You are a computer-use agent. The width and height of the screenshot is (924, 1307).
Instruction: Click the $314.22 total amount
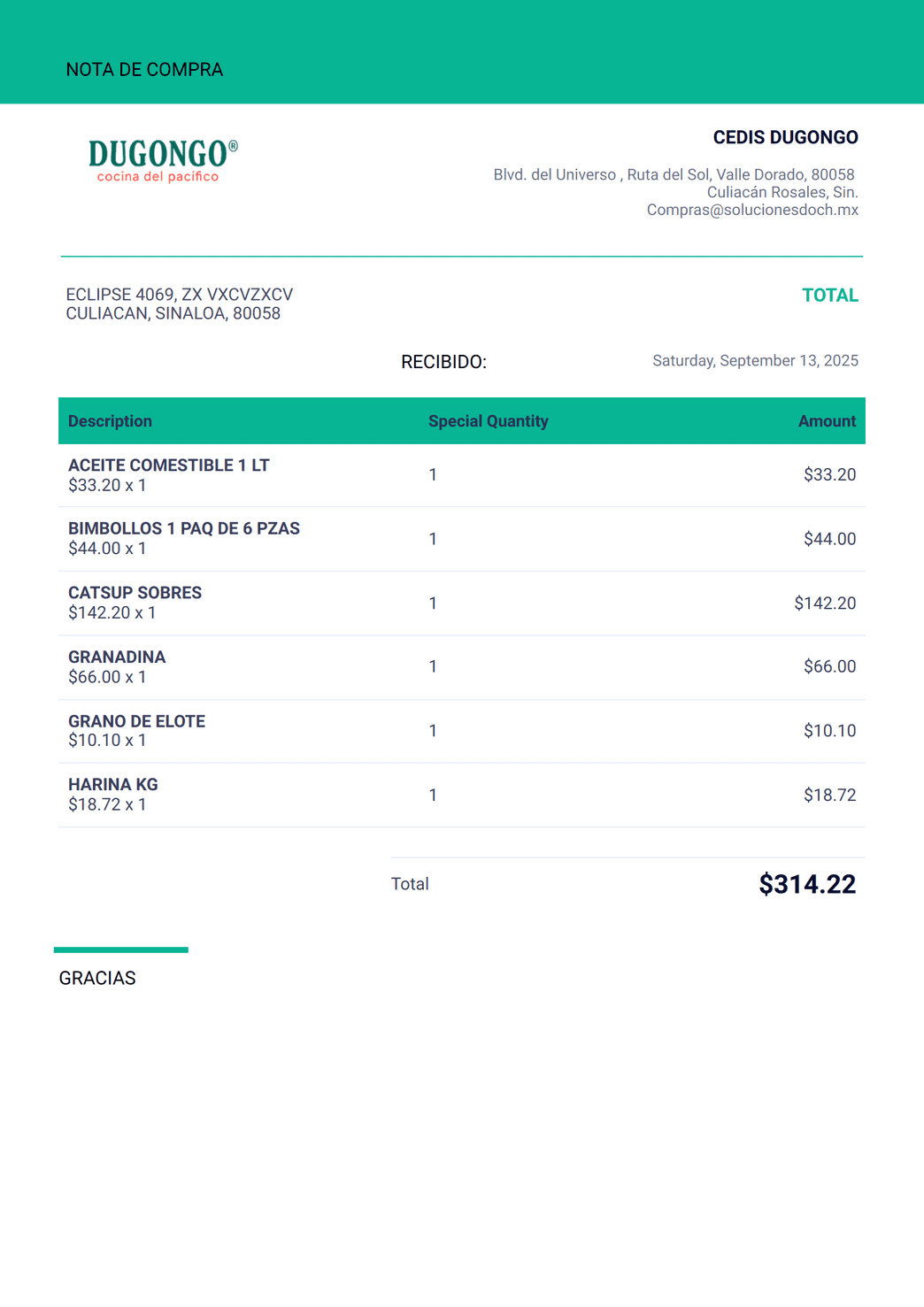tap(807, 884)
